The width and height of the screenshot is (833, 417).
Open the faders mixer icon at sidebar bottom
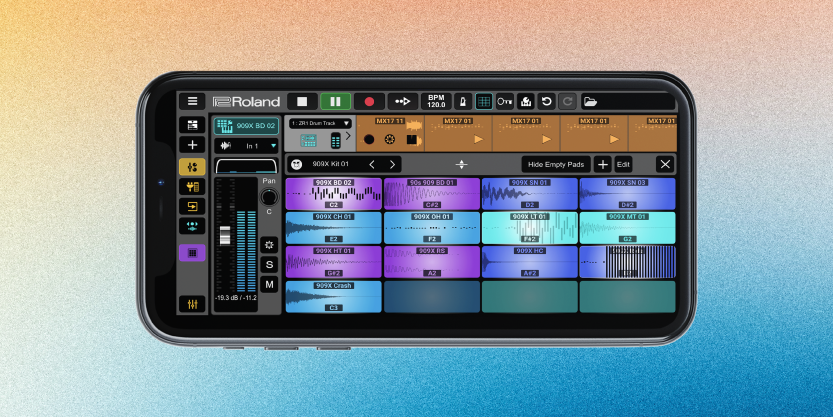pyautogui.click(x=192, y=304)
